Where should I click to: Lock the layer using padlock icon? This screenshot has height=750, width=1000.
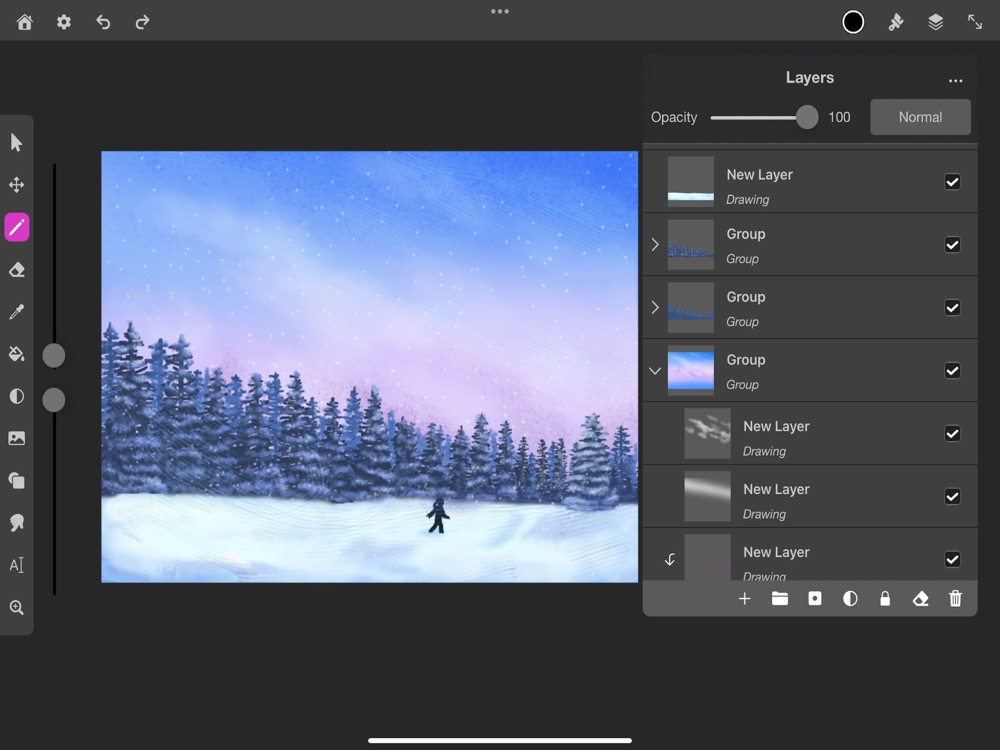885,599
